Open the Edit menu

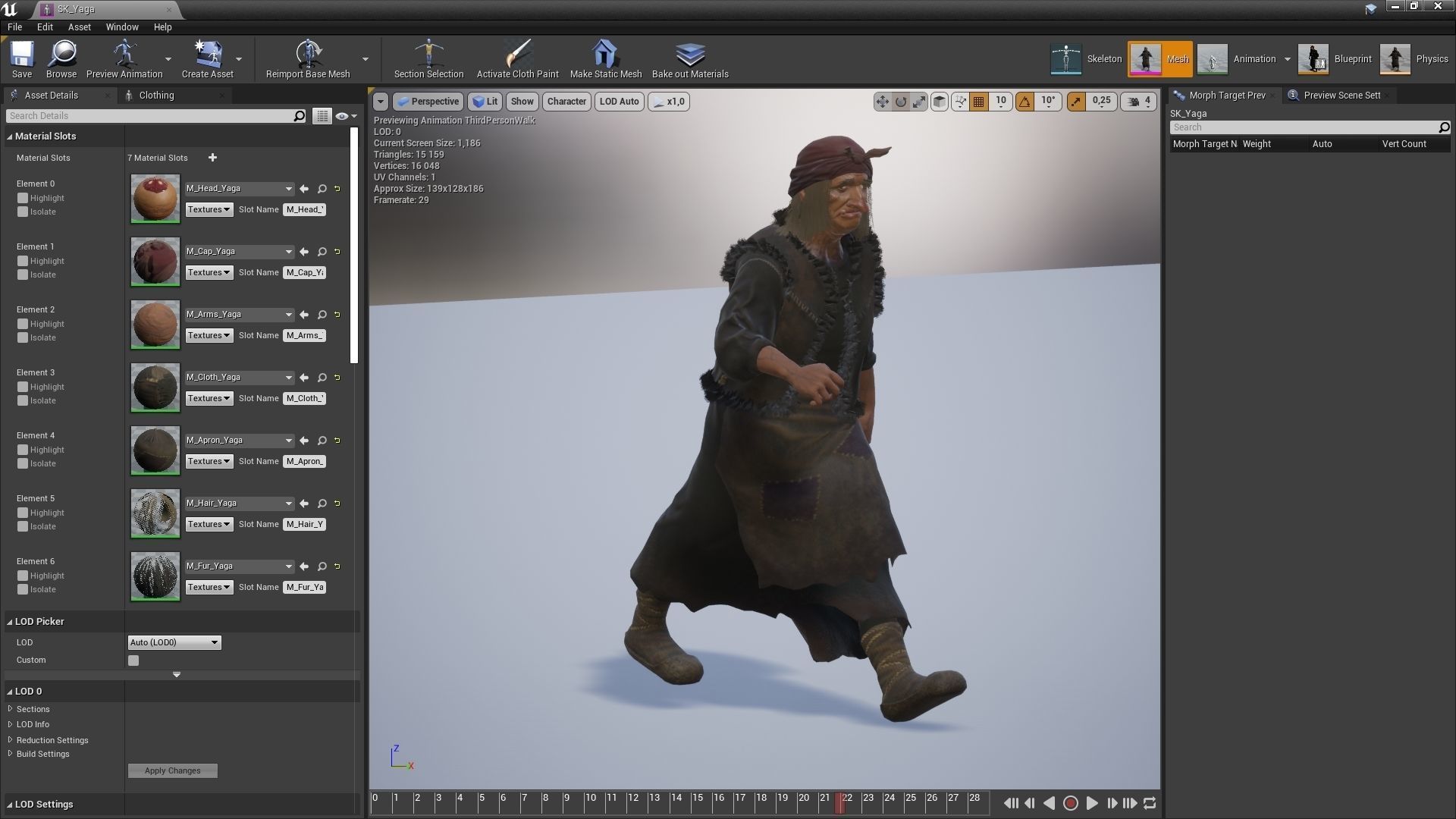(x=45, y=27)
